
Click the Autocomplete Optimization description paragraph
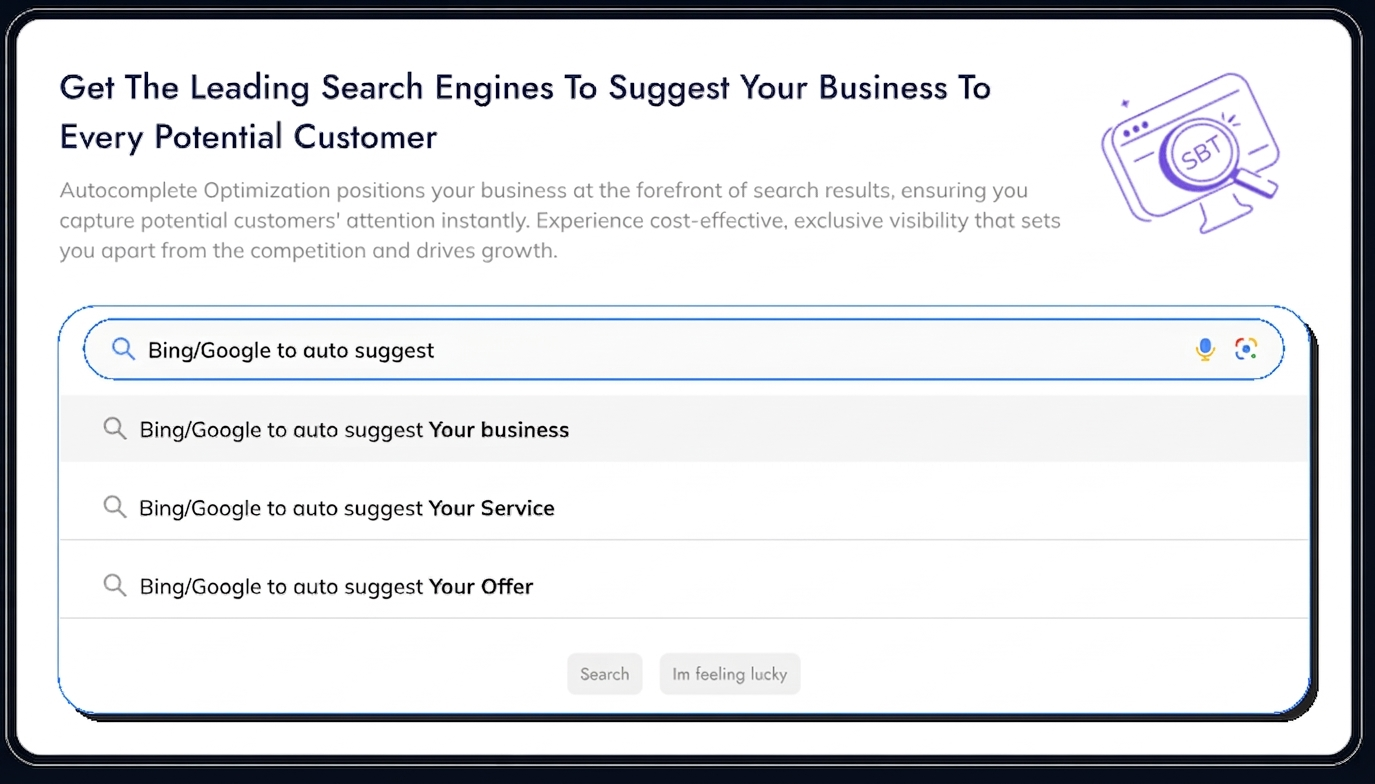point(560,220)
